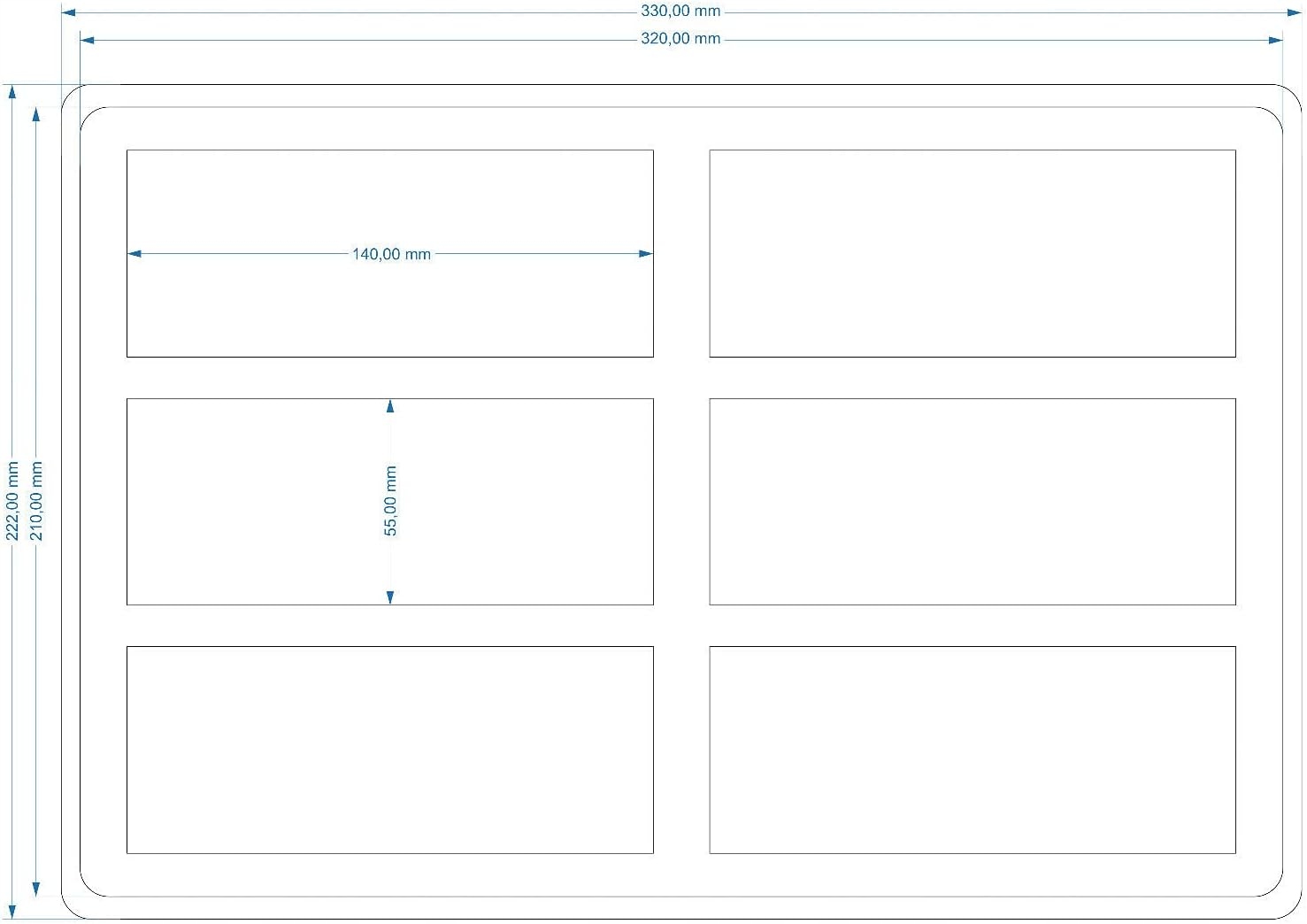Image resolution: width=1307 pixels, height=924 pixels.
Task: Select the 55,00 mm rectangle height label
Action: point(390,501)
